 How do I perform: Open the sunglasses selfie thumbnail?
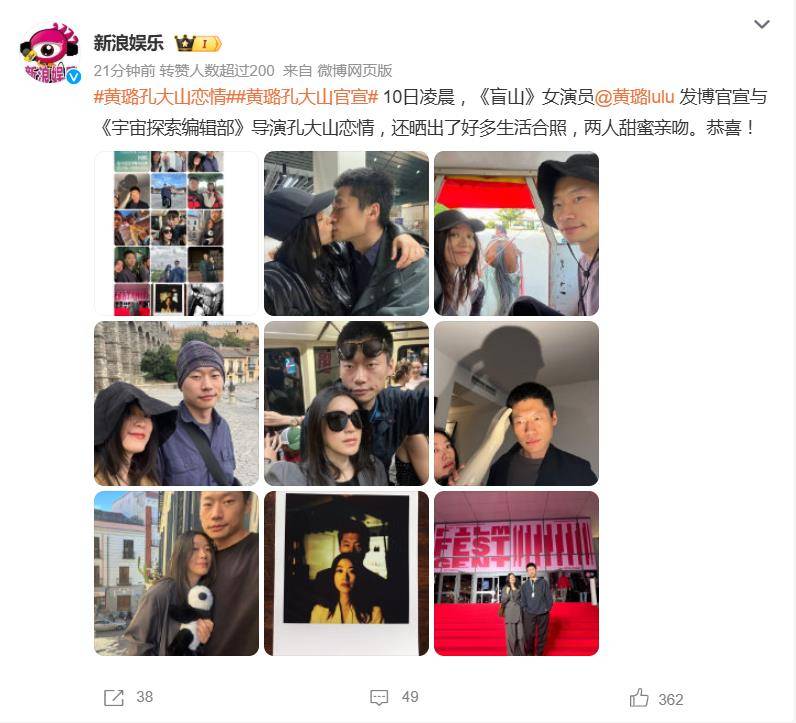[x=346, y=403]
